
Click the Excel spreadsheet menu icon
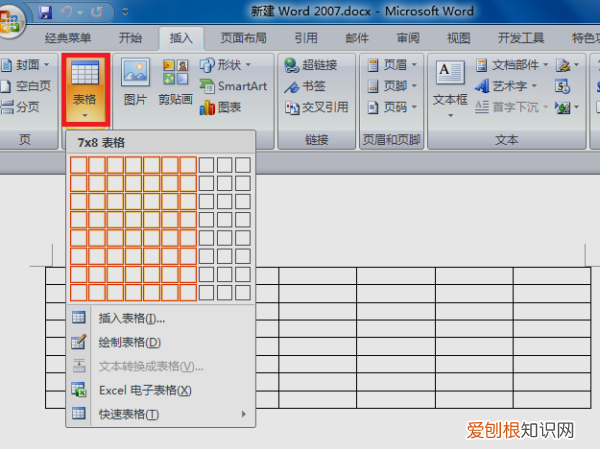pos(79,390)
